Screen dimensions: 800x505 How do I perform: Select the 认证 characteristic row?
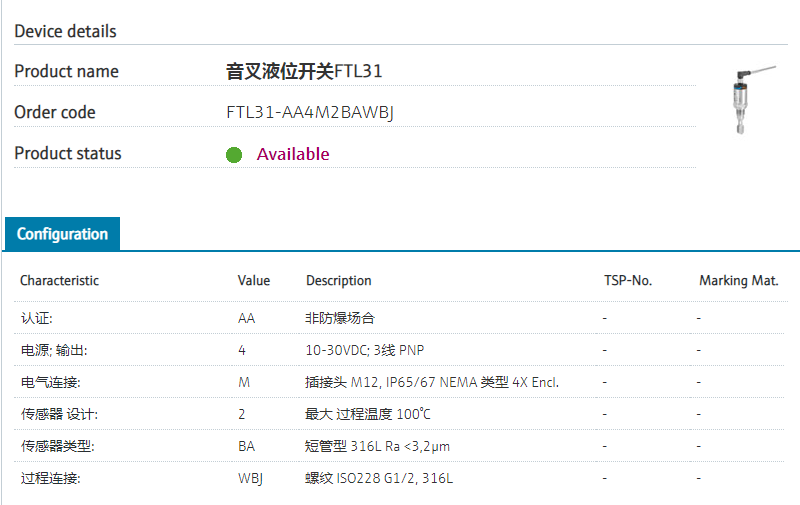[36, 318]
